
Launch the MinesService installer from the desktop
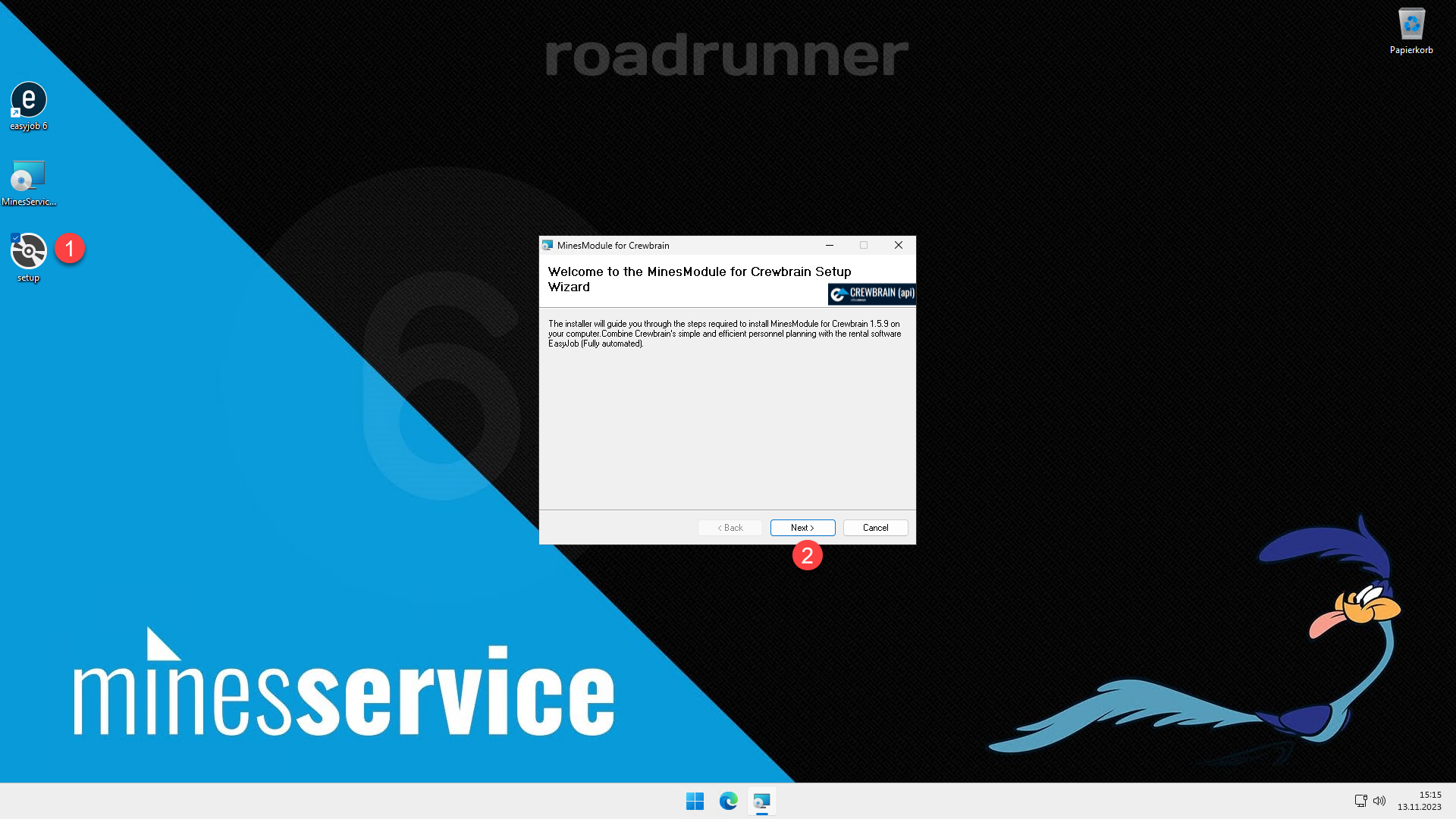coord(28,177)
